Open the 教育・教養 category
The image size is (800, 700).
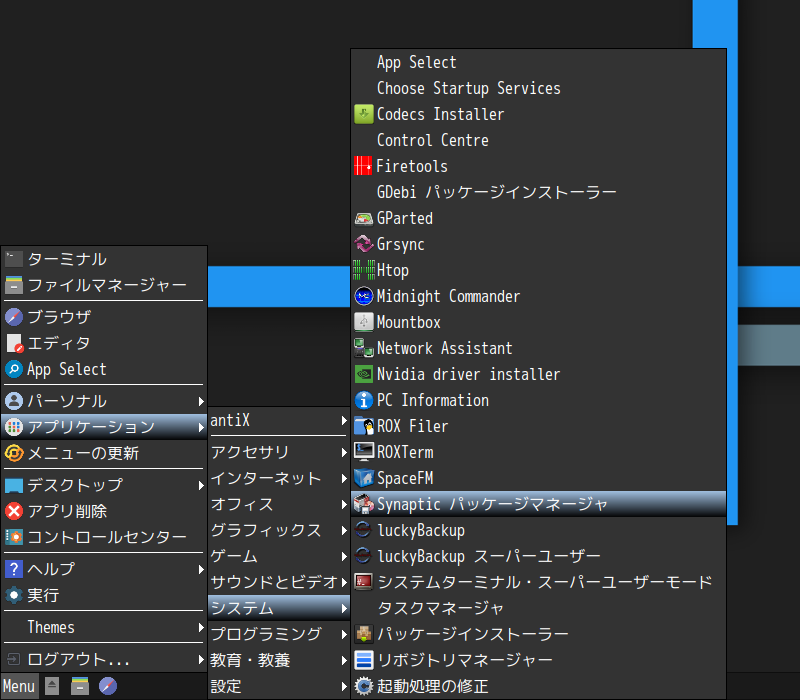(279, 660)
